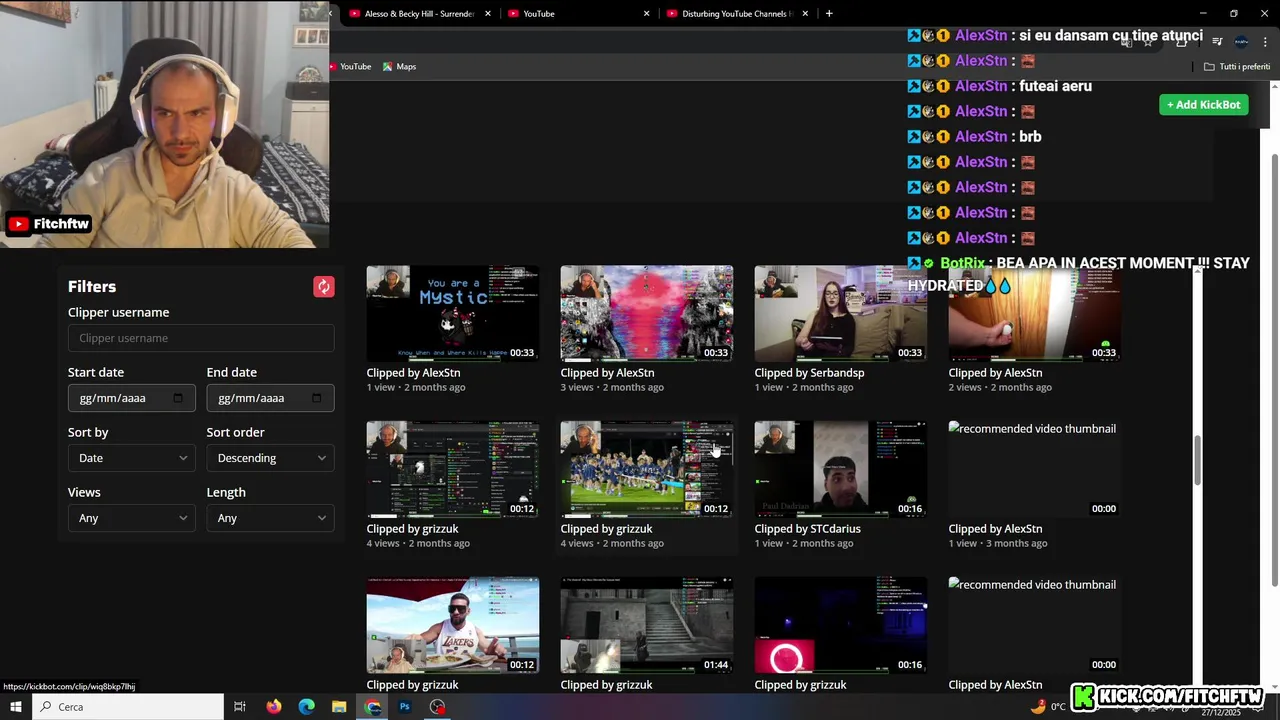Close the Alesso & Becky Hill tab
1280x720 pixels.
tap(488, 14)
